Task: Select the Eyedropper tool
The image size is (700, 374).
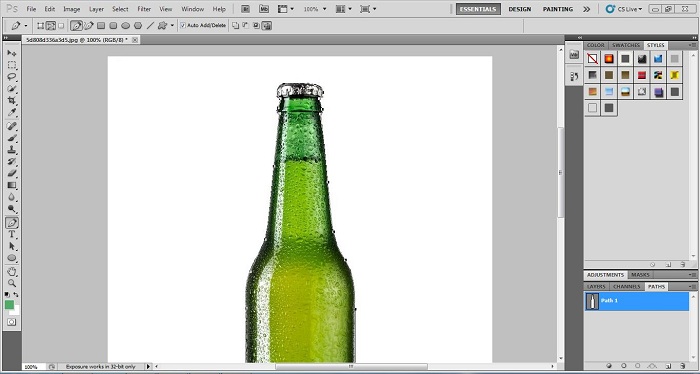Action: [12, 112]
